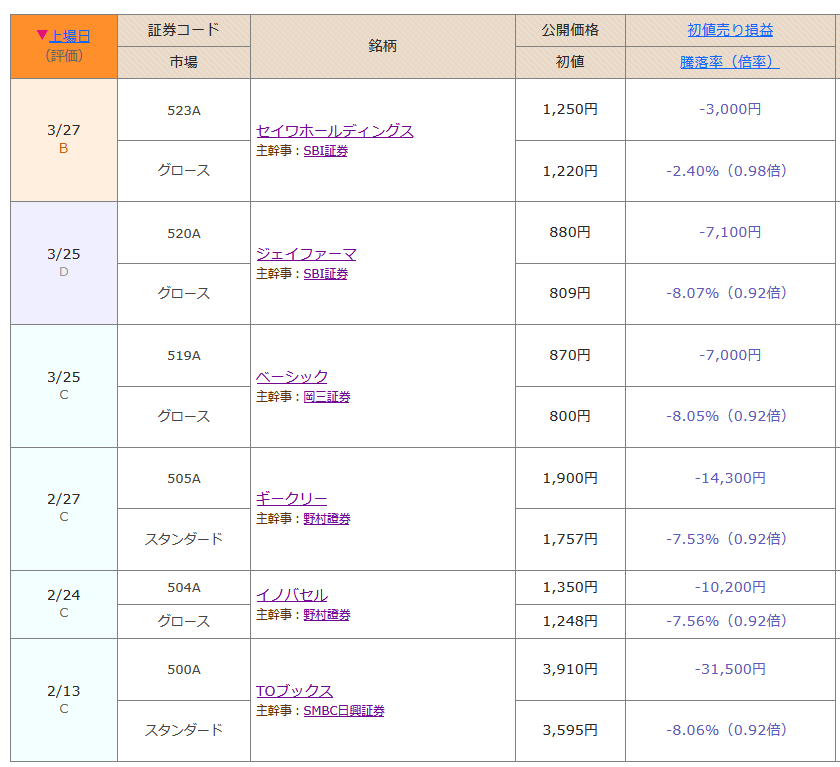Click the 証券コード column header
Screen dimensions: 840x767
pyautogui.click(x=184, y=31)
